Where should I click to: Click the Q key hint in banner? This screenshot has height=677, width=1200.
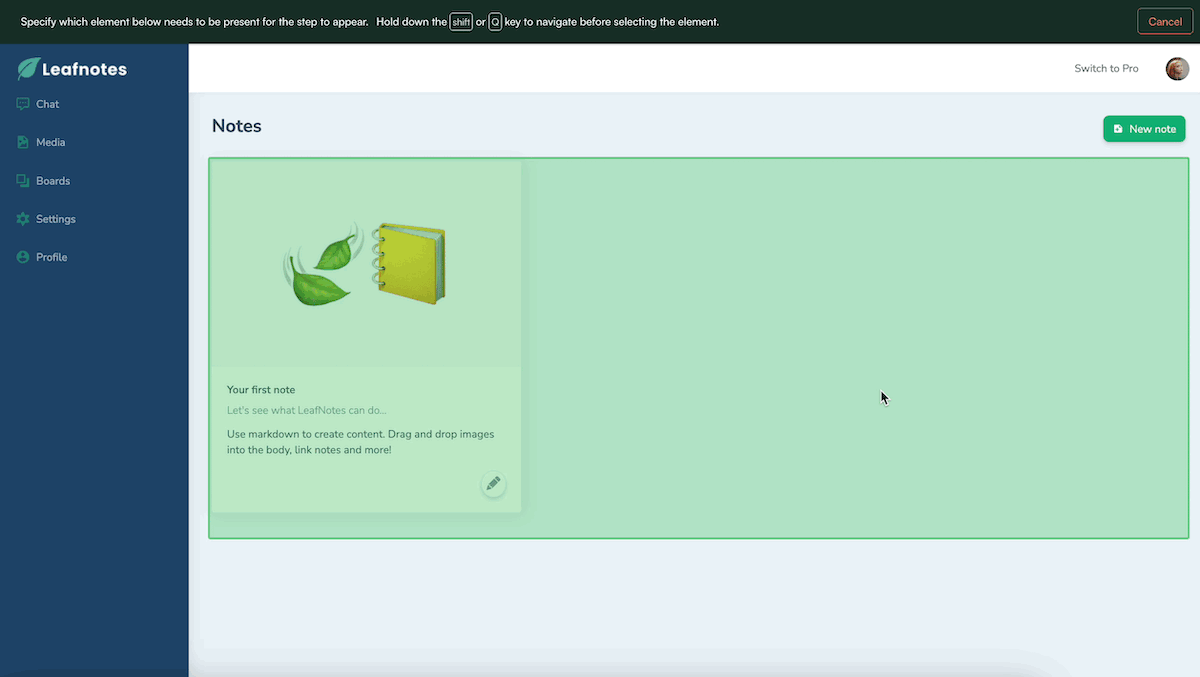pos(495,21)
